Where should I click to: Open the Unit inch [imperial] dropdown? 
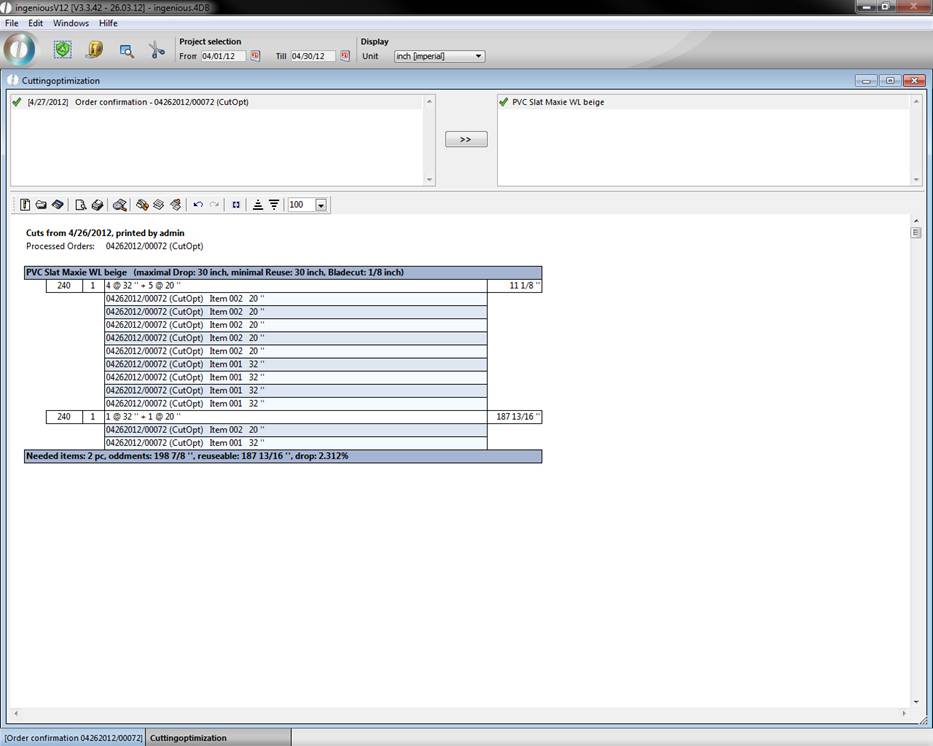[x=478, y=56]
